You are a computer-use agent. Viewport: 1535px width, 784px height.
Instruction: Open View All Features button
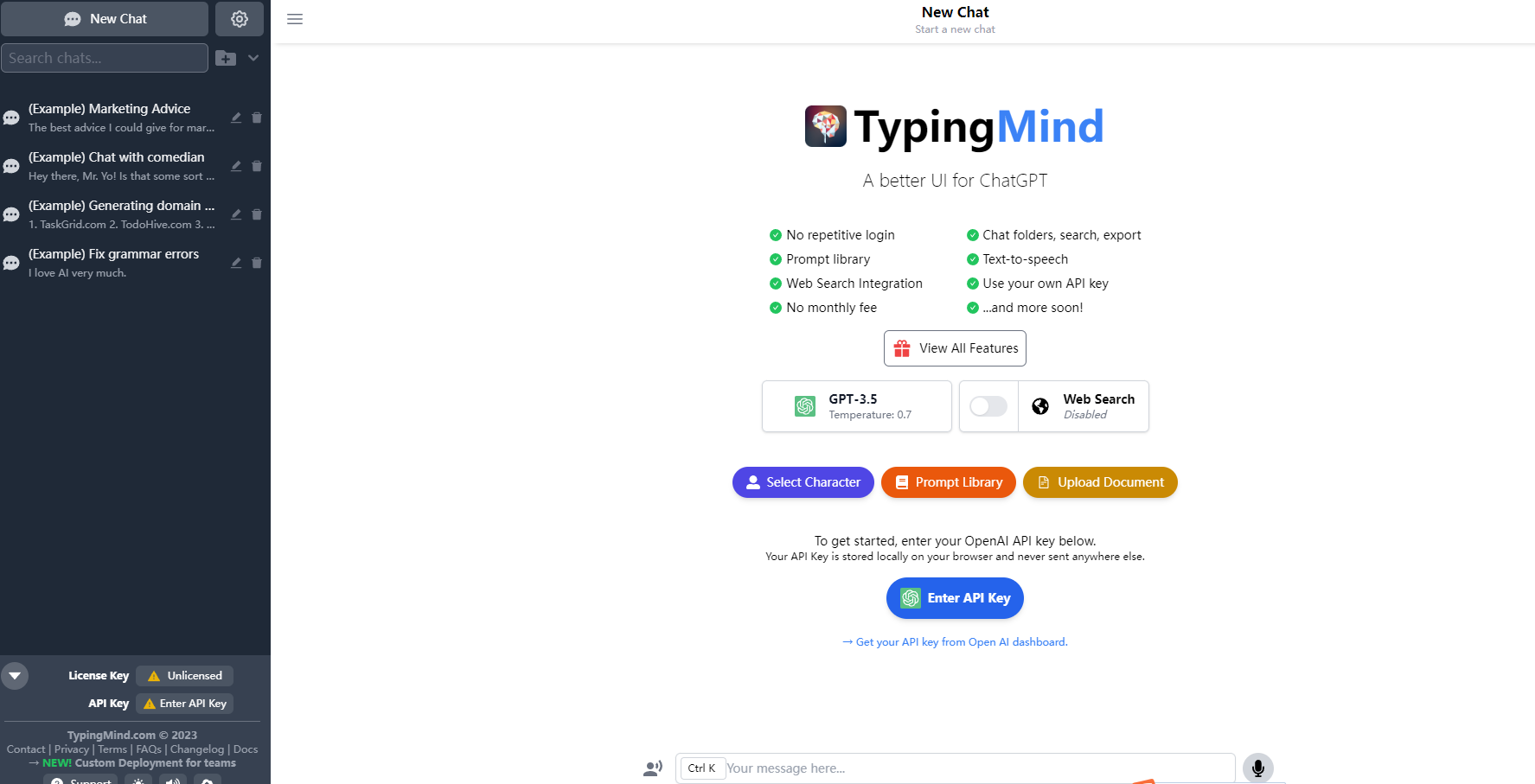pyautogui.click(x=955, y=348)
